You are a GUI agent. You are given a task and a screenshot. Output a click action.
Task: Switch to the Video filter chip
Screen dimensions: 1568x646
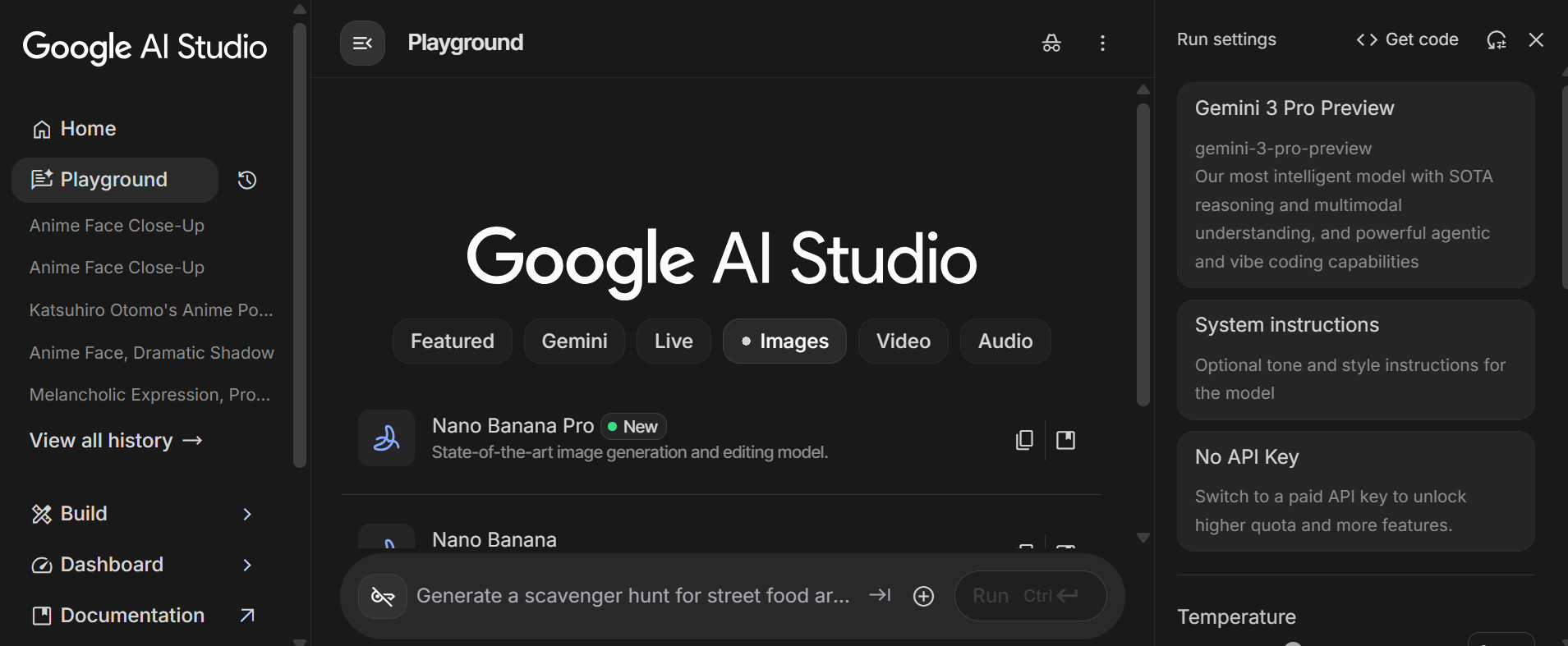(903, 341)
